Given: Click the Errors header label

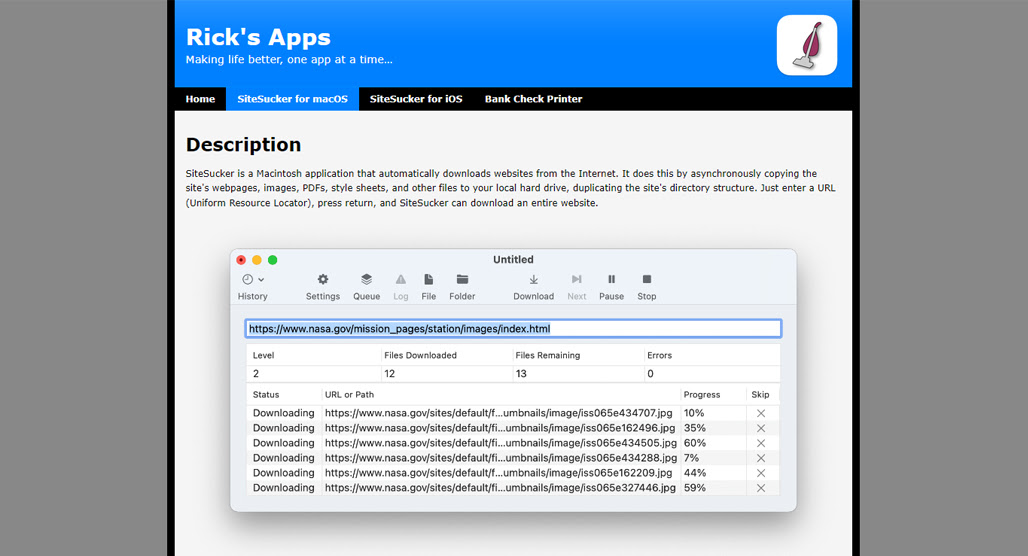Looking at the screenshot, I should point(660,355).
